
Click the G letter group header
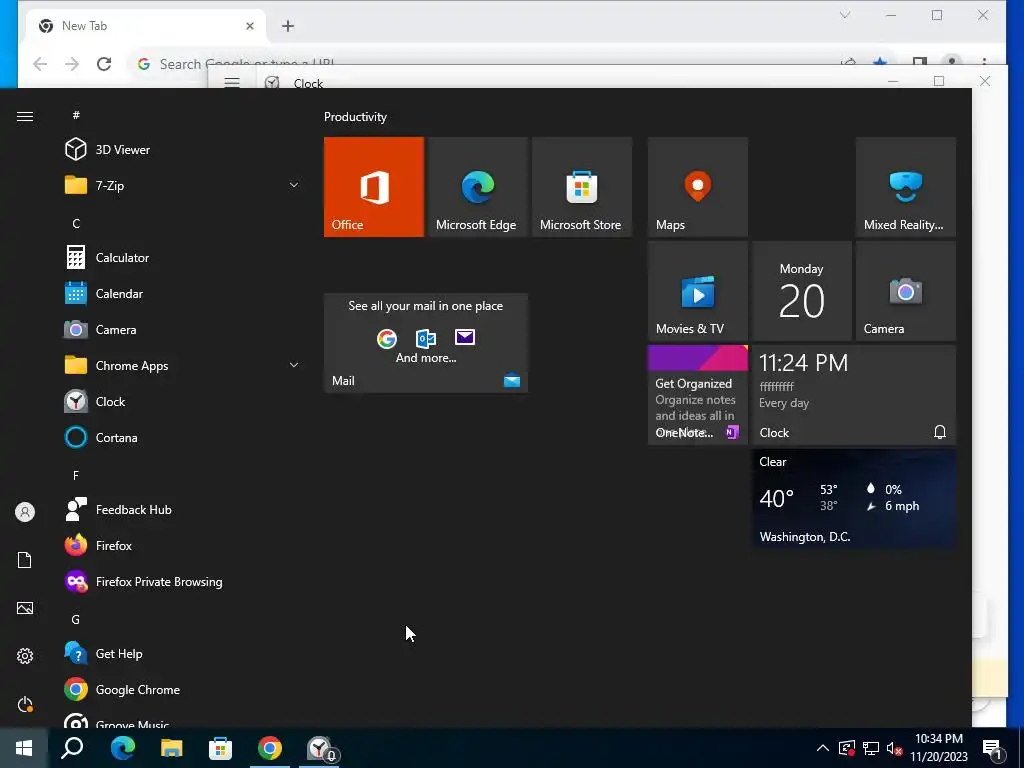(76, 619)
